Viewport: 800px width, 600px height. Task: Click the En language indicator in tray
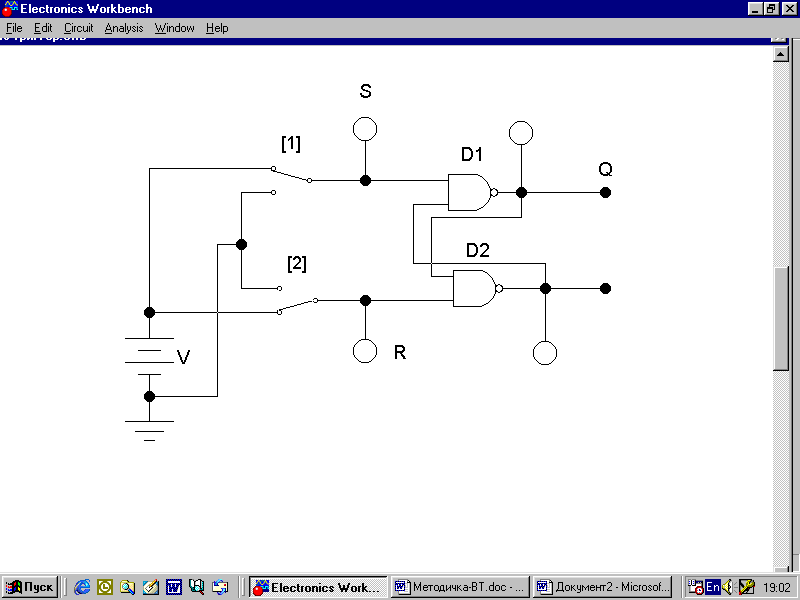(x=713, y=587)
